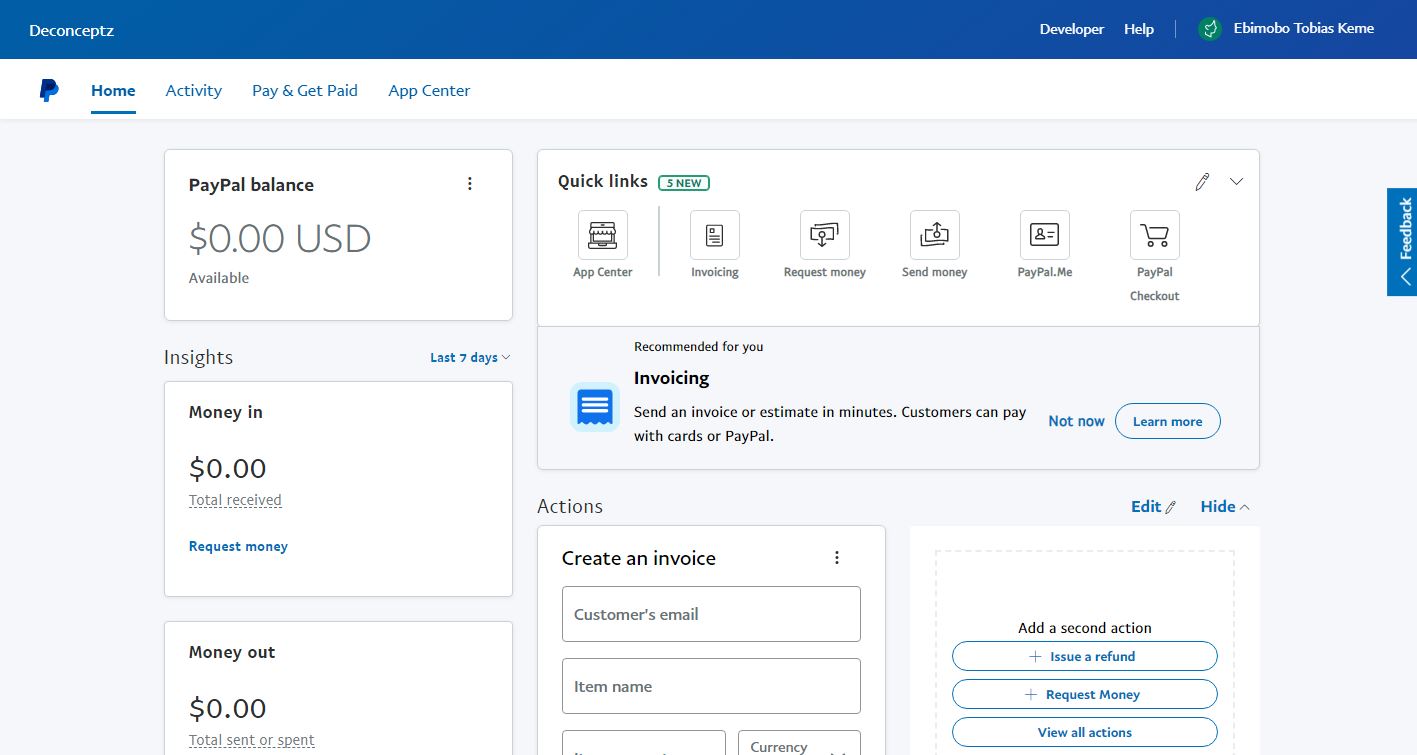Click the Total sent or spent label
The width and height of the screenshot is (1417, 755).
[x=252, y=740]
